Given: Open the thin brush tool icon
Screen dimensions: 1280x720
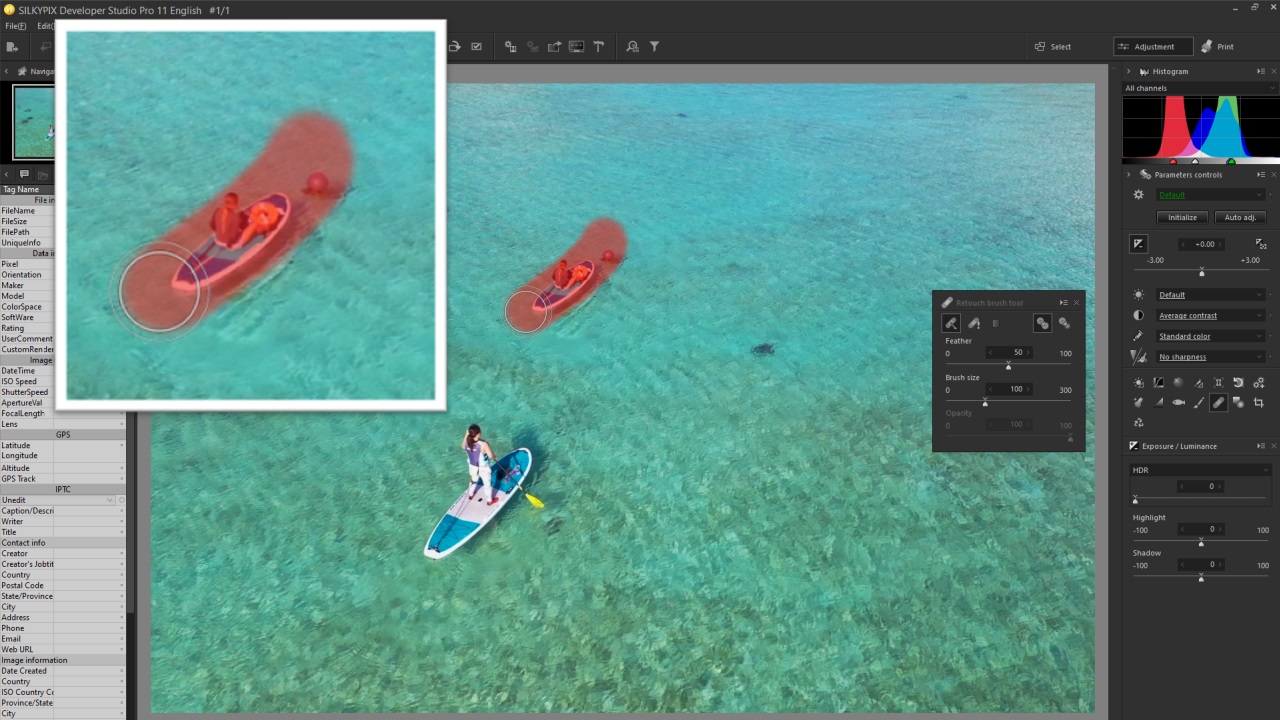Looking at the screenshot, I should pos(1198,403).
